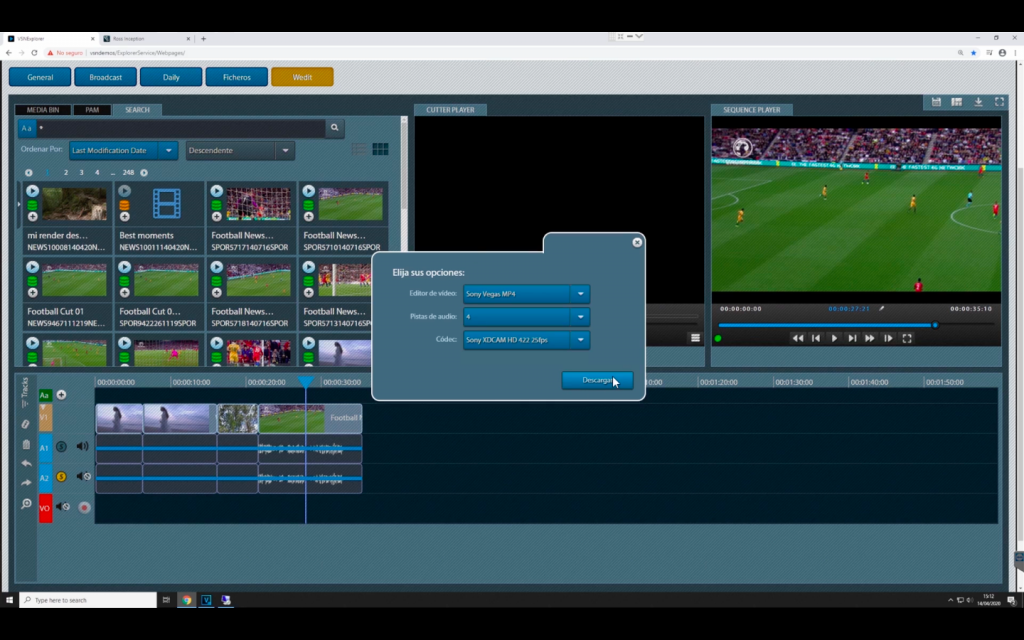Screen dimensions: 1024x640
Task: Select the SEARCH tab
Action: [x=137, y=110]
